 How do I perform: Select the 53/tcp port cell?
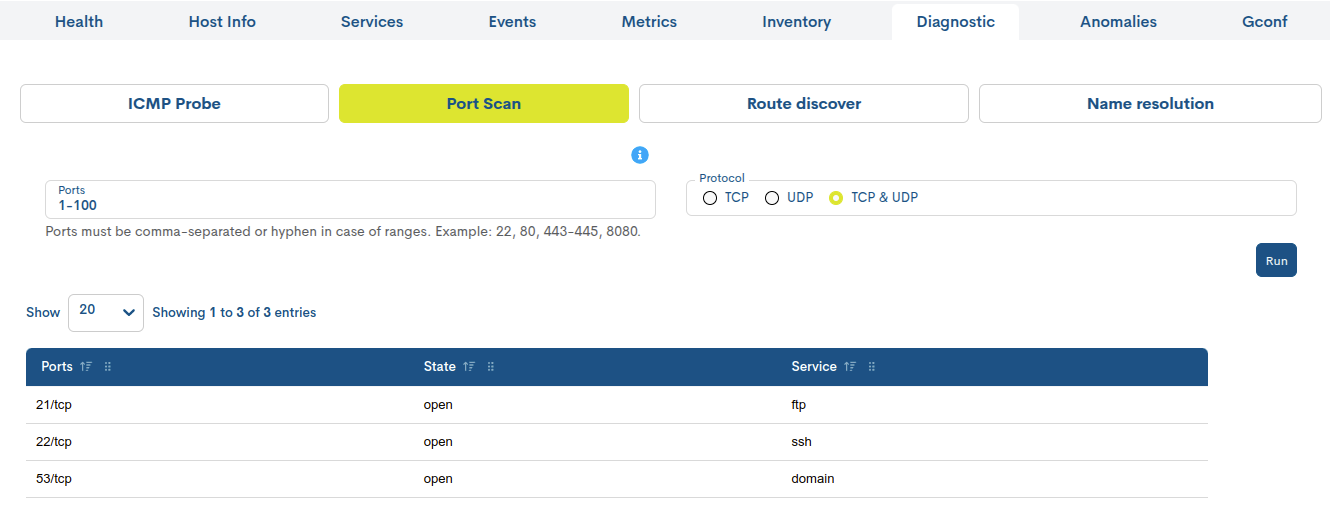click(54, 479)
